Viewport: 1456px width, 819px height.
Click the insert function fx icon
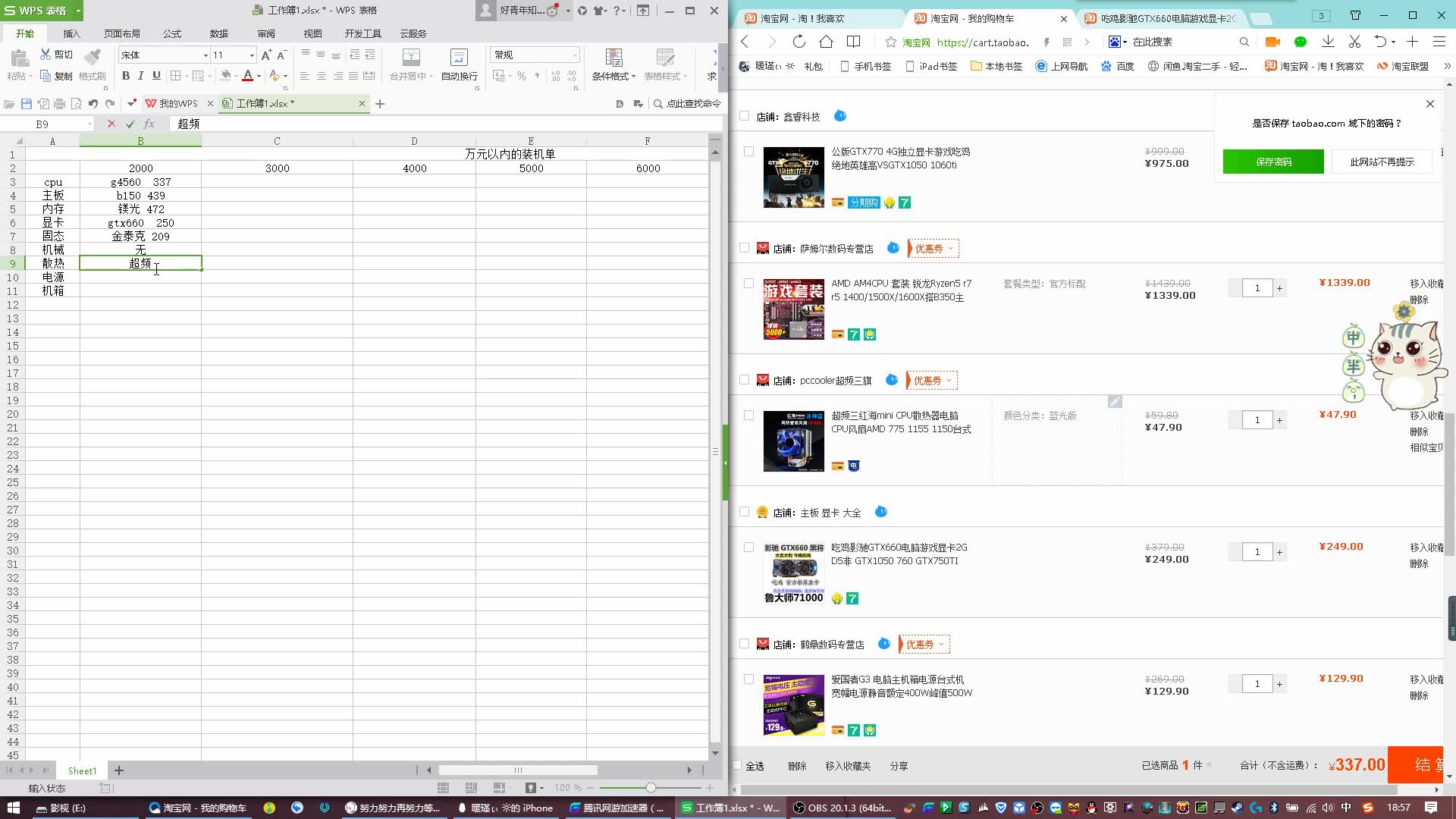tap(149, 124)
